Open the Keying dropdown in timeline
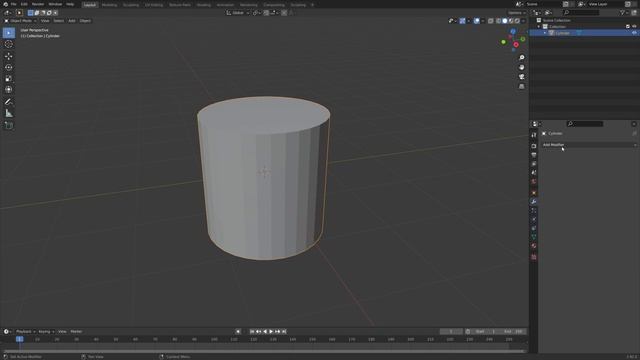The width and height of the screenshot is (640, 360). pos(46,332)
